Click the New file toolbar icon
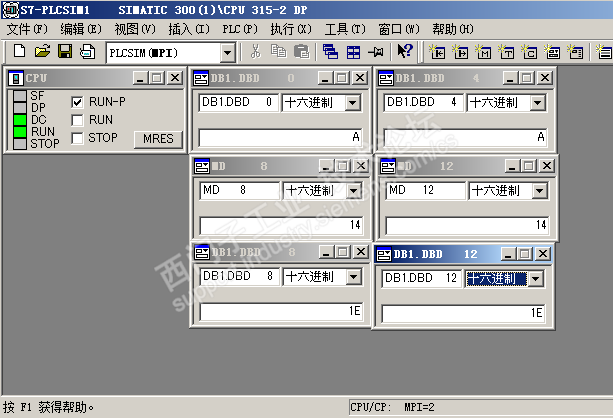This screenshot has width=613, height=418. 19,51
